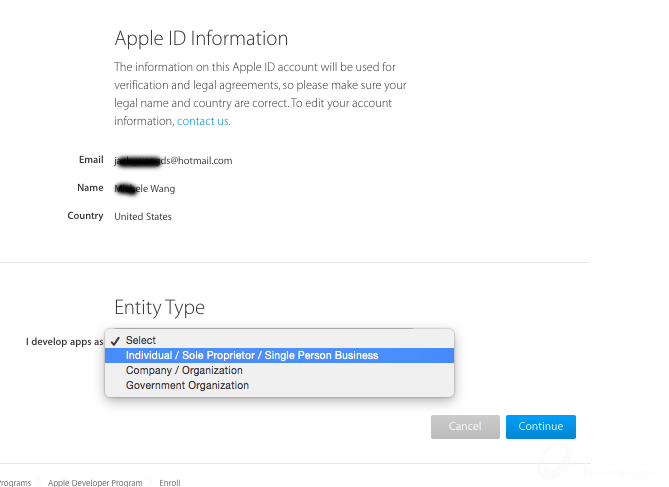This screenshot has height=487, width=669.
Task: Choose Government Organization from the dropdown
Action: (187, 385)
